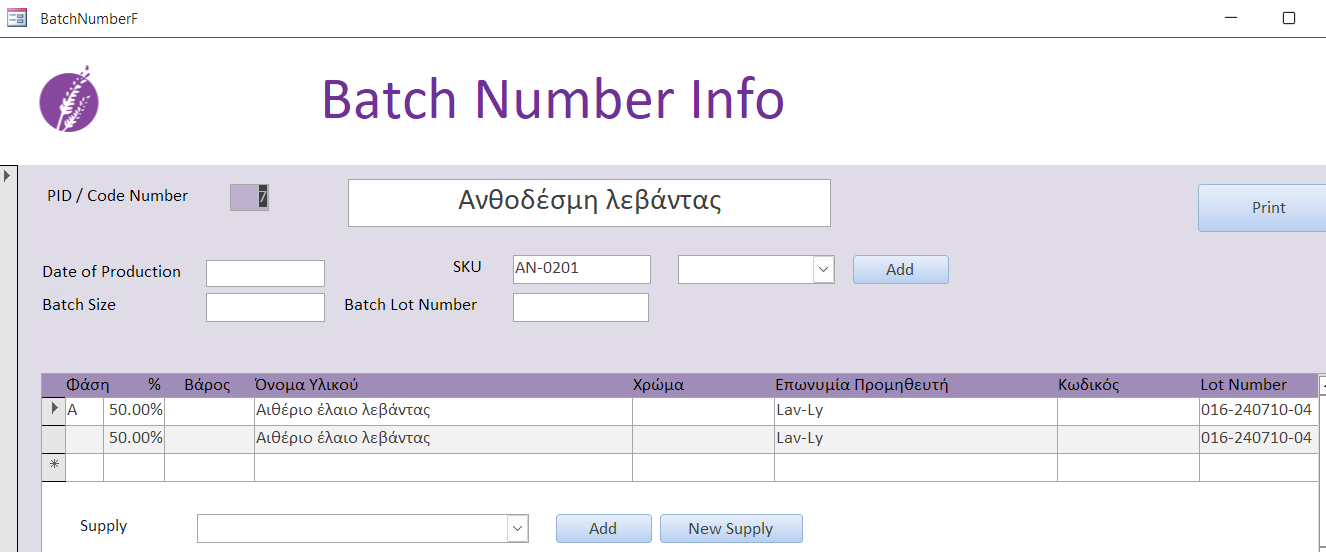This screenshot has width=1326, height=552.
Task: Click the subform vertical scrollbar up arrow
Action: (x=1322, y=385)
